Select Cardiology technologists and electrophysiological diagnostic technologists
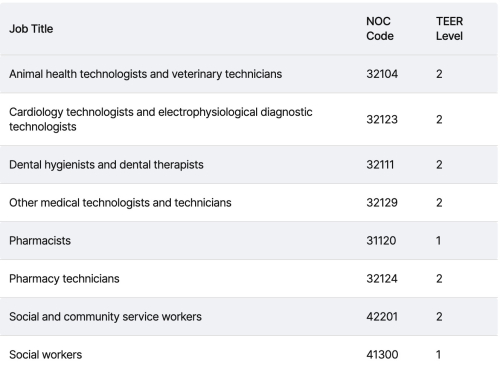 (x=161, y=119)
